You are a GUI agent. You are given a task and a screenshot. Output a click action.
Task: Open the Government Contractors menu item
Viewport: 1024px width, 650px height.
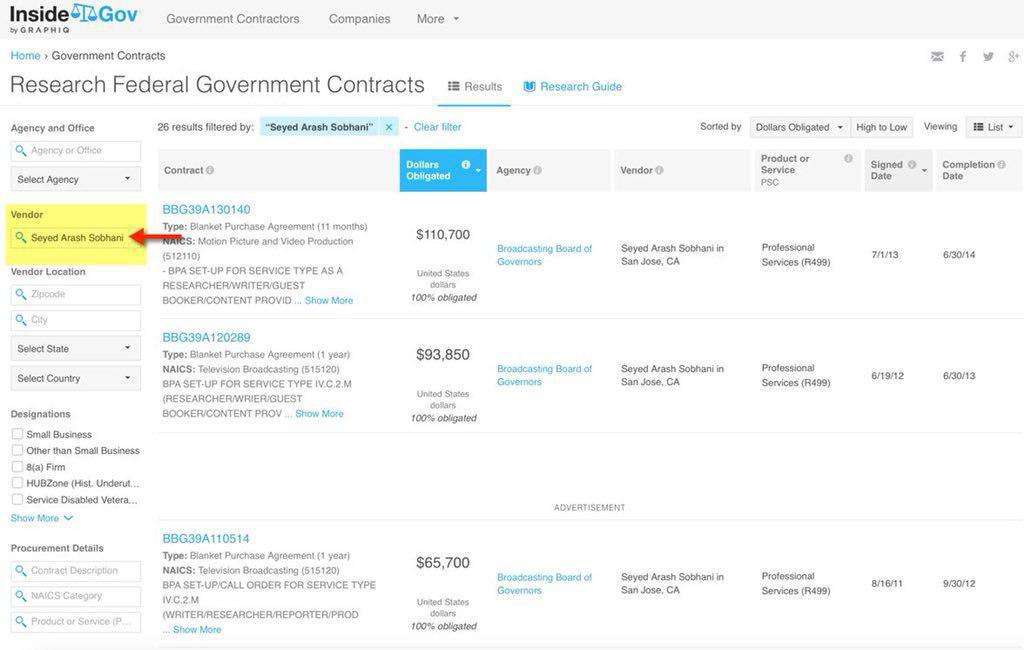(233, 19)
